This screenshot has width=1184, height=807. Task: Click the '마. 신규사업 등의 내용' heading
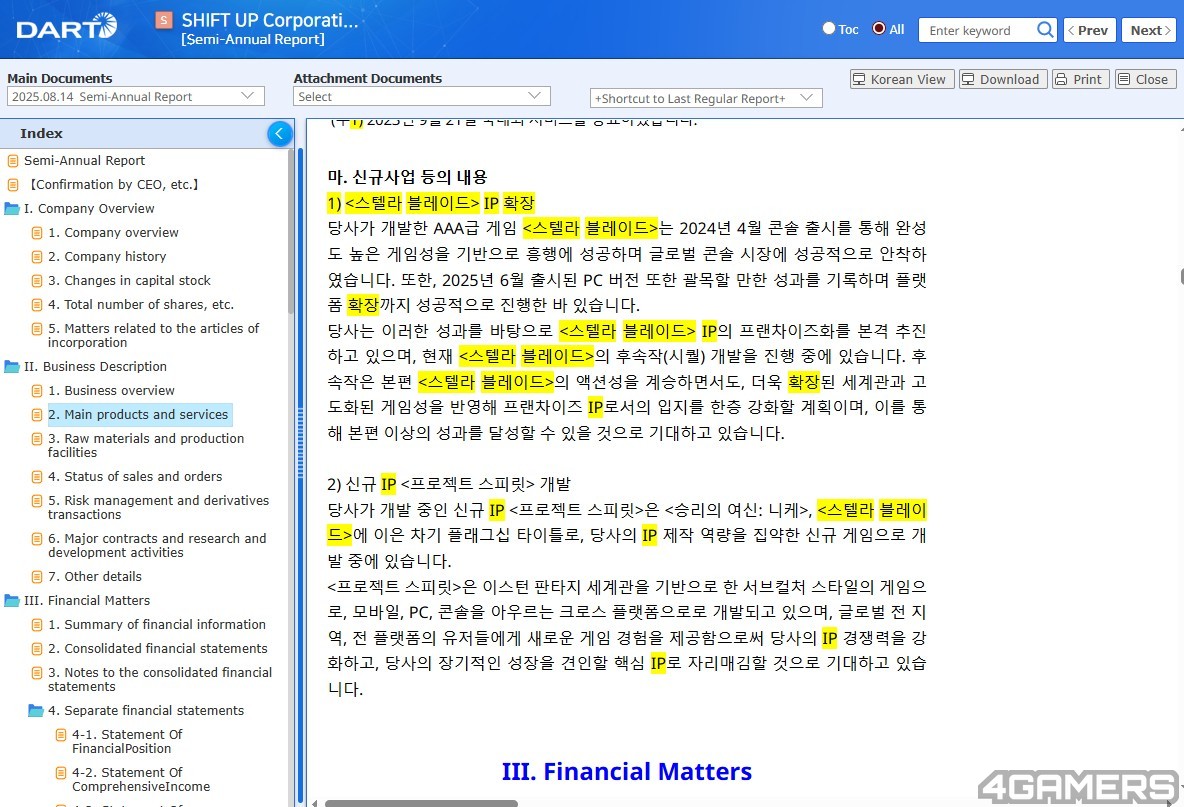coord(408,177)
